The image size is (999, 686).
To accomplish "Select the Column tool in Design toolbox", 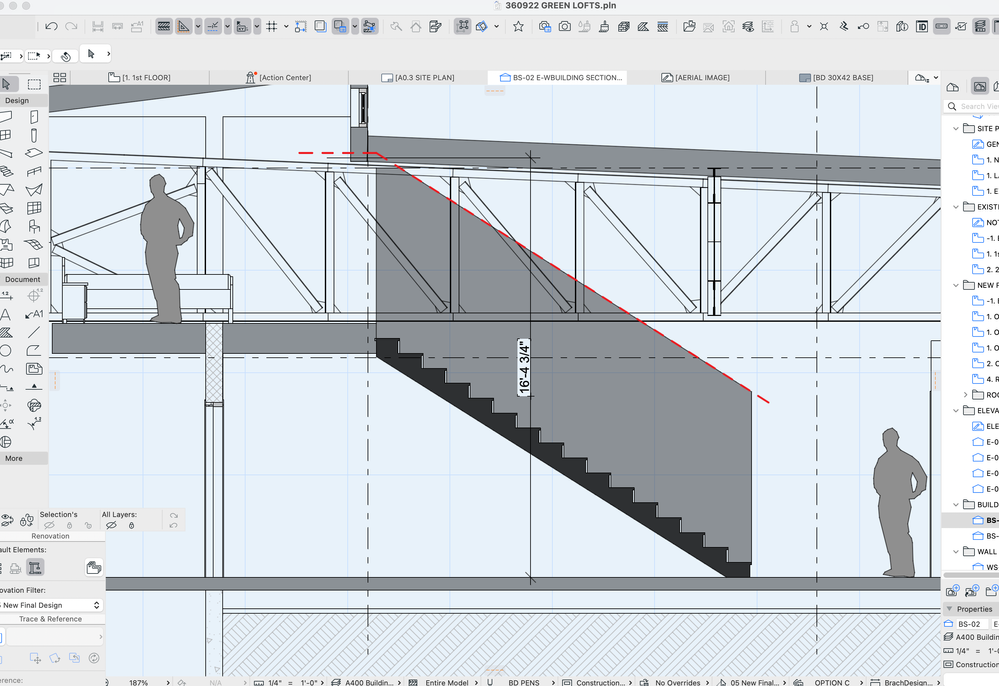I will tap(34, 135).
